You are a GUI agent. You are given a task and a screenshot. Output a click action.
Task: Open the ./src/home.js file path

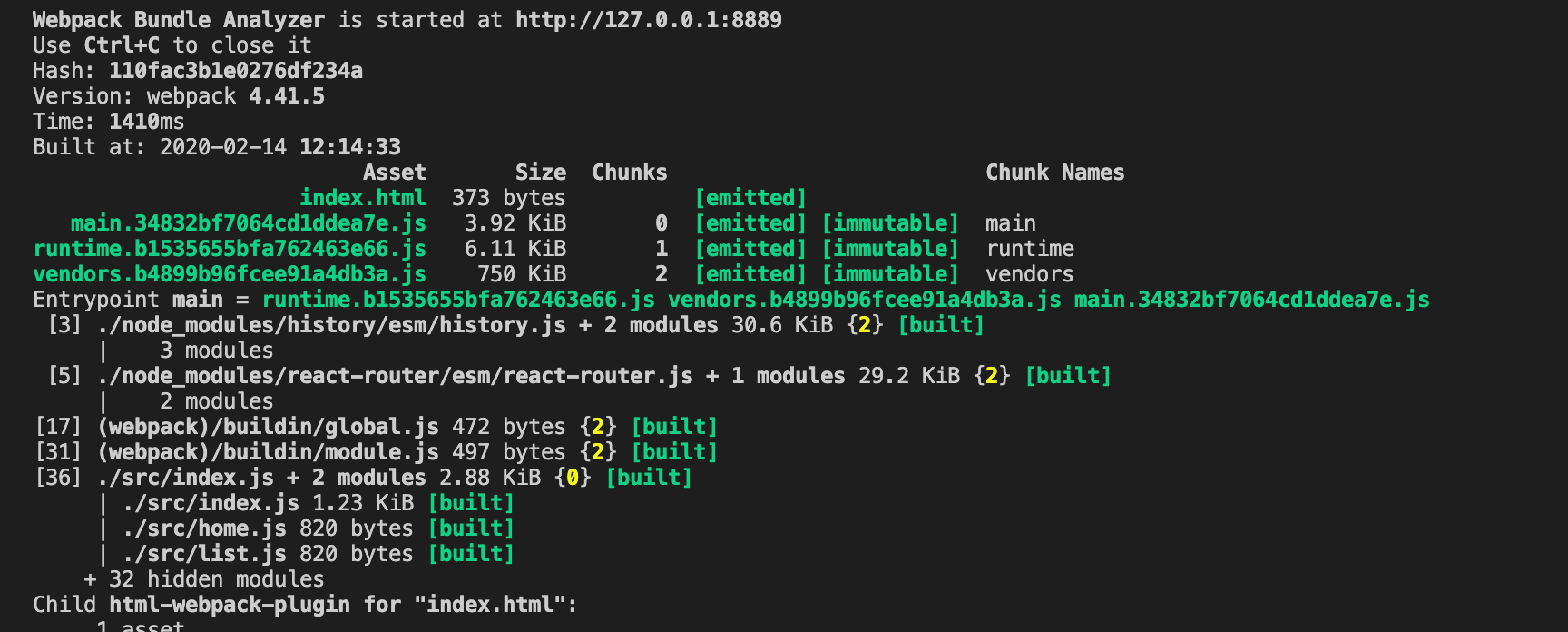pos(204,528)
